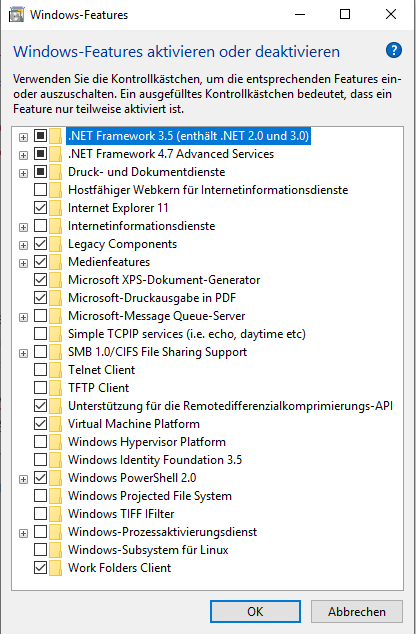416x634 pixels.
Task: Click folder icon beside Telnet Client
Action: pos(56,370)
